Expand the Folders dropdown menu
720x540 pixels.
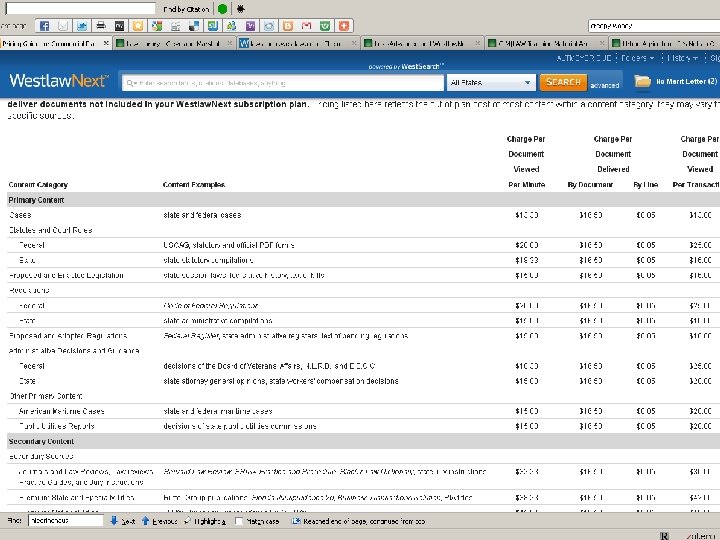coord(637,58)
